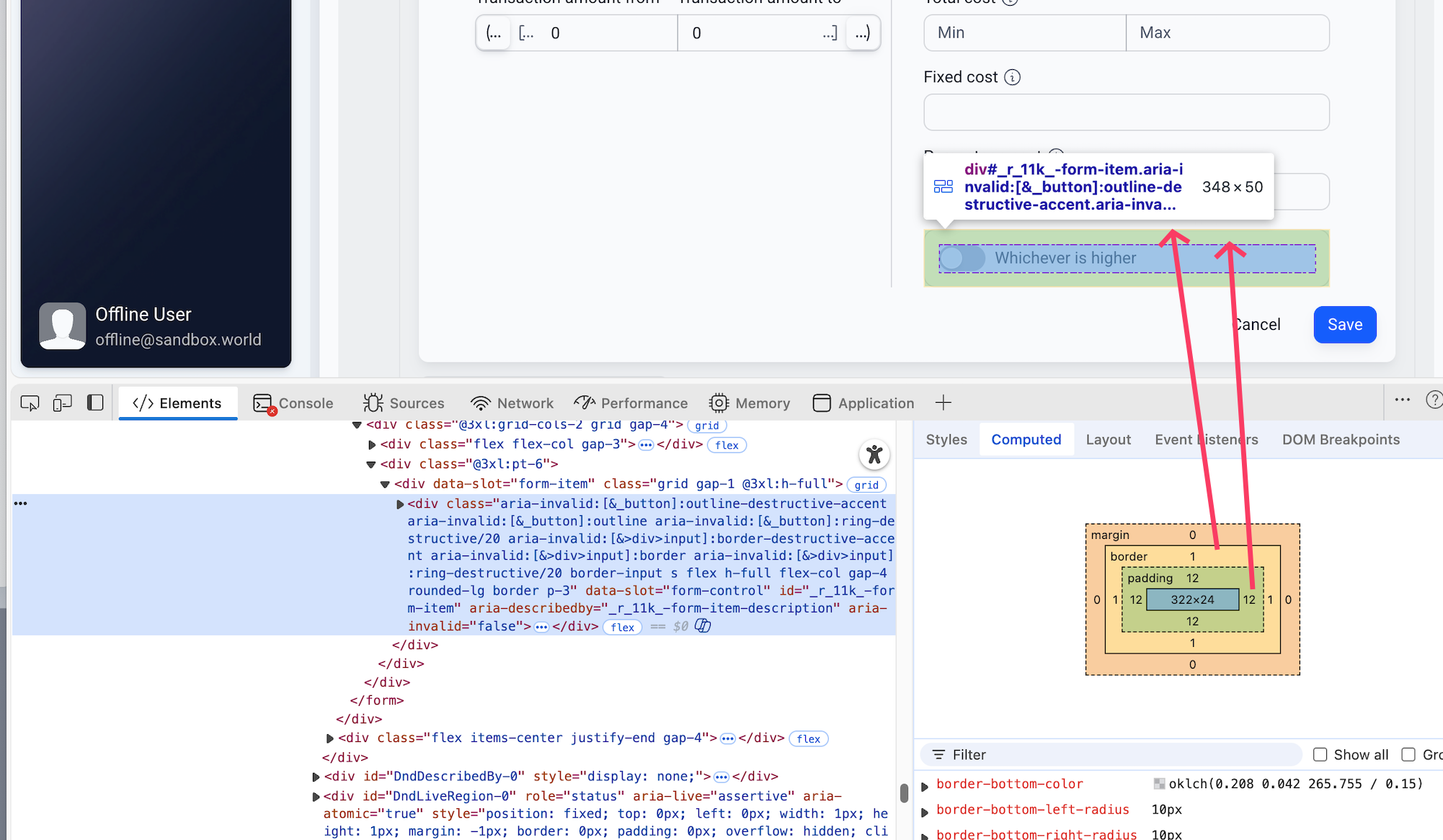Check the Show all checkbox
1443x840 pixels.
pyautogui.click(x=1320, y=754)
